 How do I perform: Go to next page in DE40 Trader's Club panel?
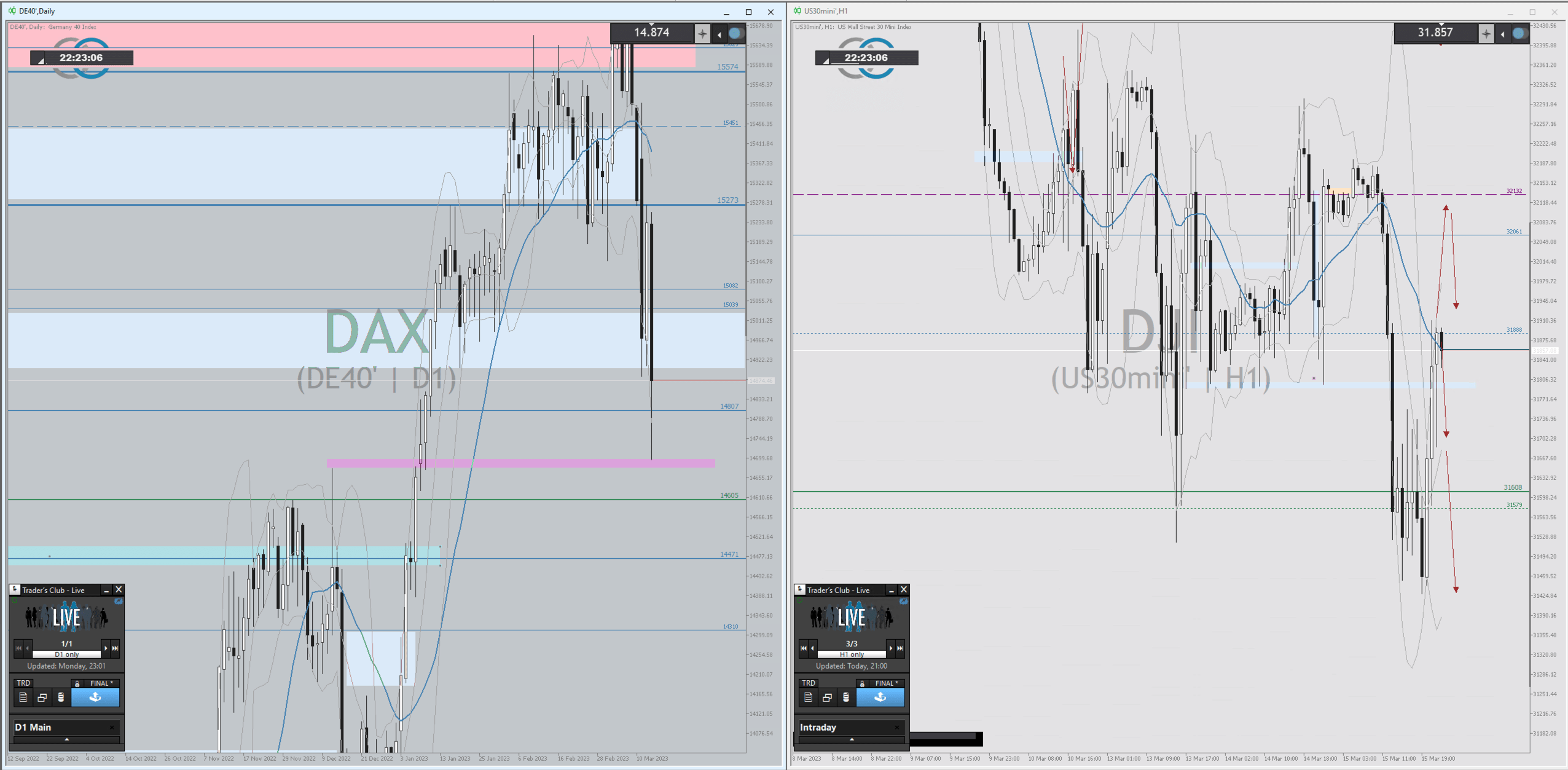pos(106,648)
